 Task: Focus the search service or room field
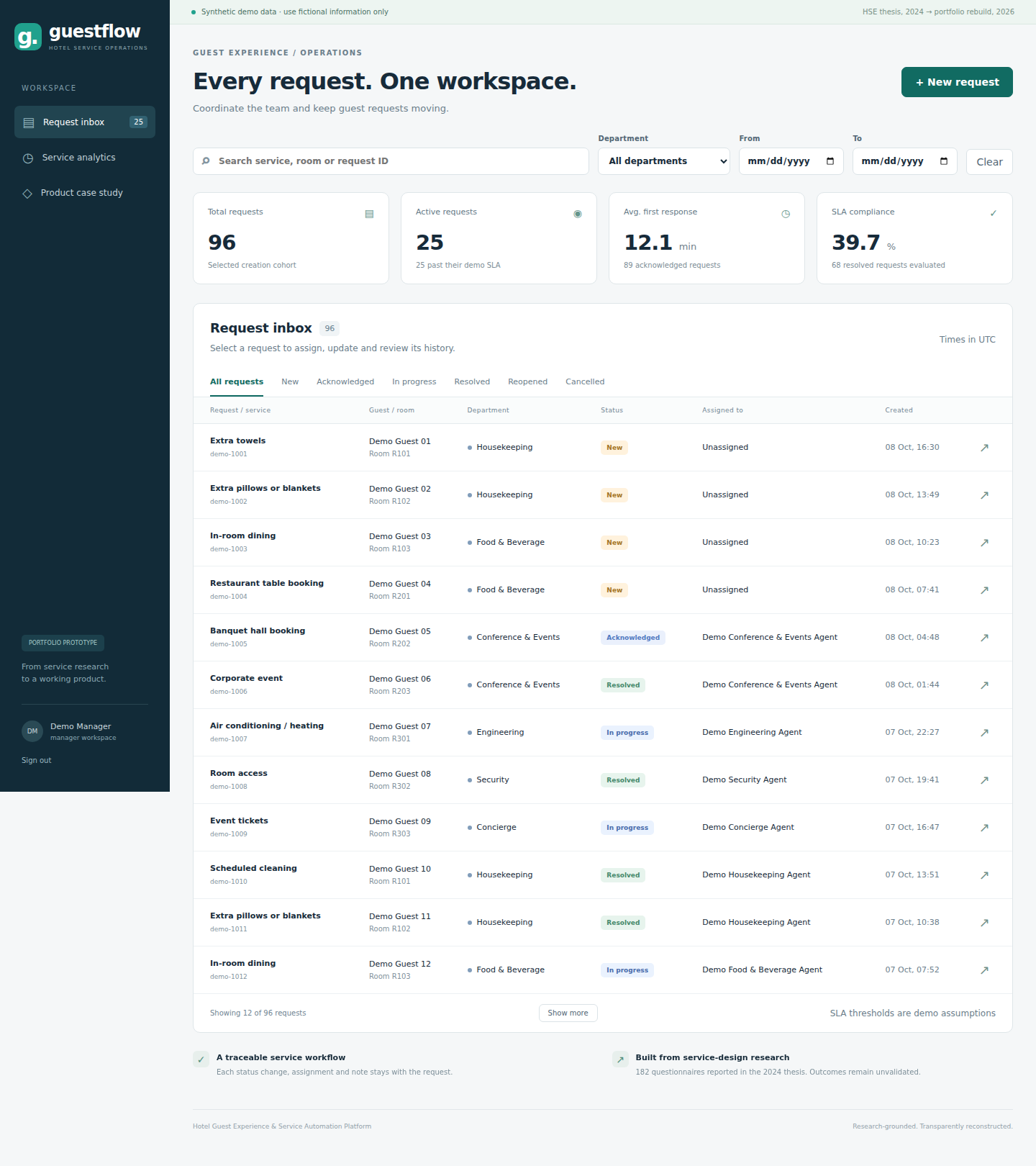(x=391, y=161)
